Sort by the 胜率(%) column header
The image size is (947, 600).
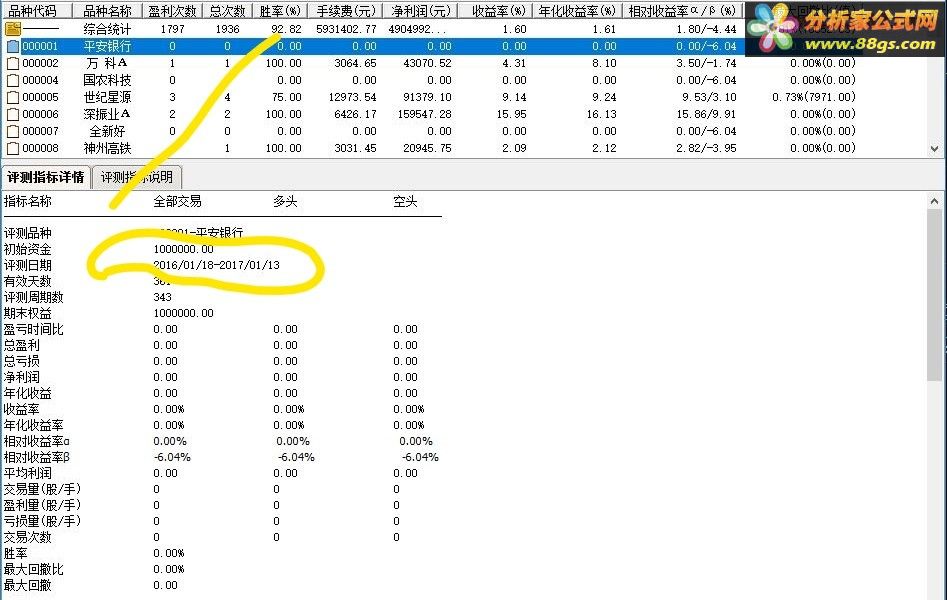[x=280, y=11]
